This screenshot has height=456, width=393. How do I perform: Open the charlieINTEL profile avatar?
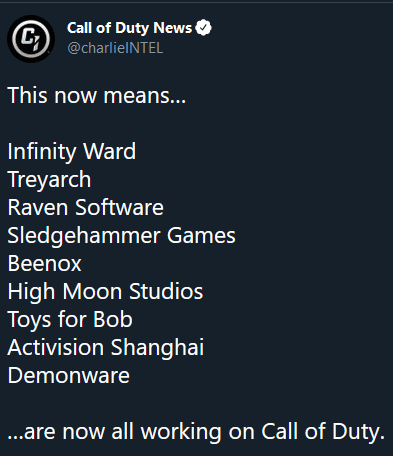(x=31, y=39)
